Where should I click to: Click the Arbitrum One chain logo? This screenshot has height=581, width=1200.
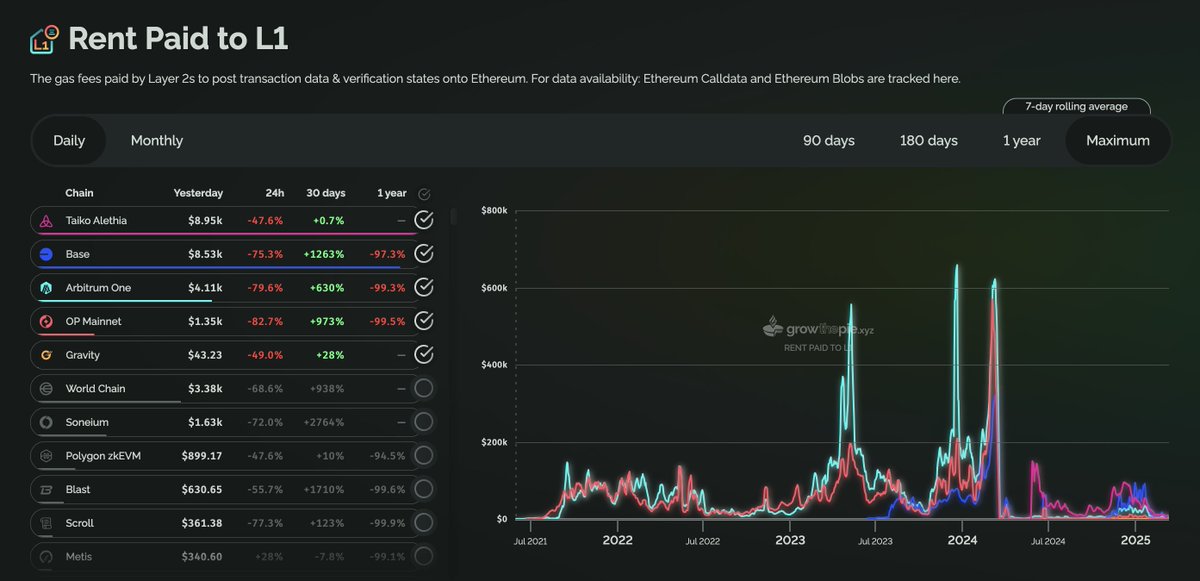46,288
